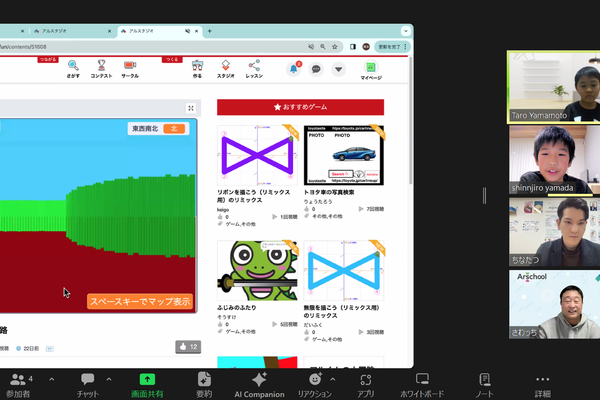Screen dimensions: 600x400
Task: Expand the chevron next to チャット
Action: click(109, 379)
